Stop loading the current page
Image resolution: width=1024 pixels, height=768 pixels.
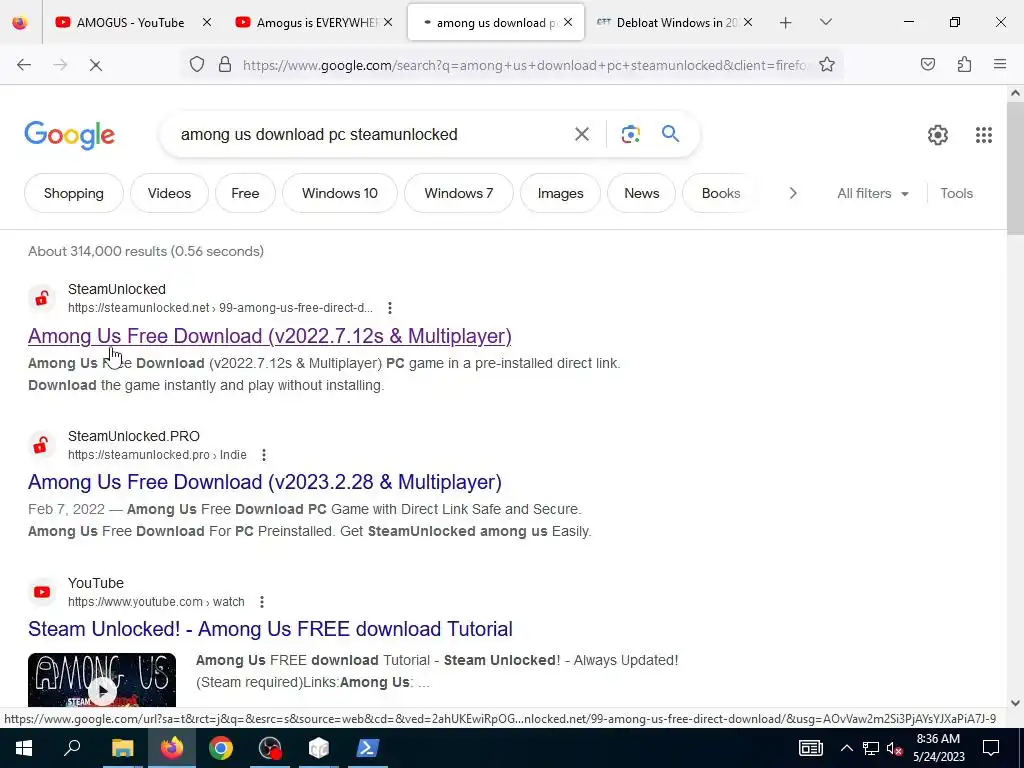pos(95,65)
